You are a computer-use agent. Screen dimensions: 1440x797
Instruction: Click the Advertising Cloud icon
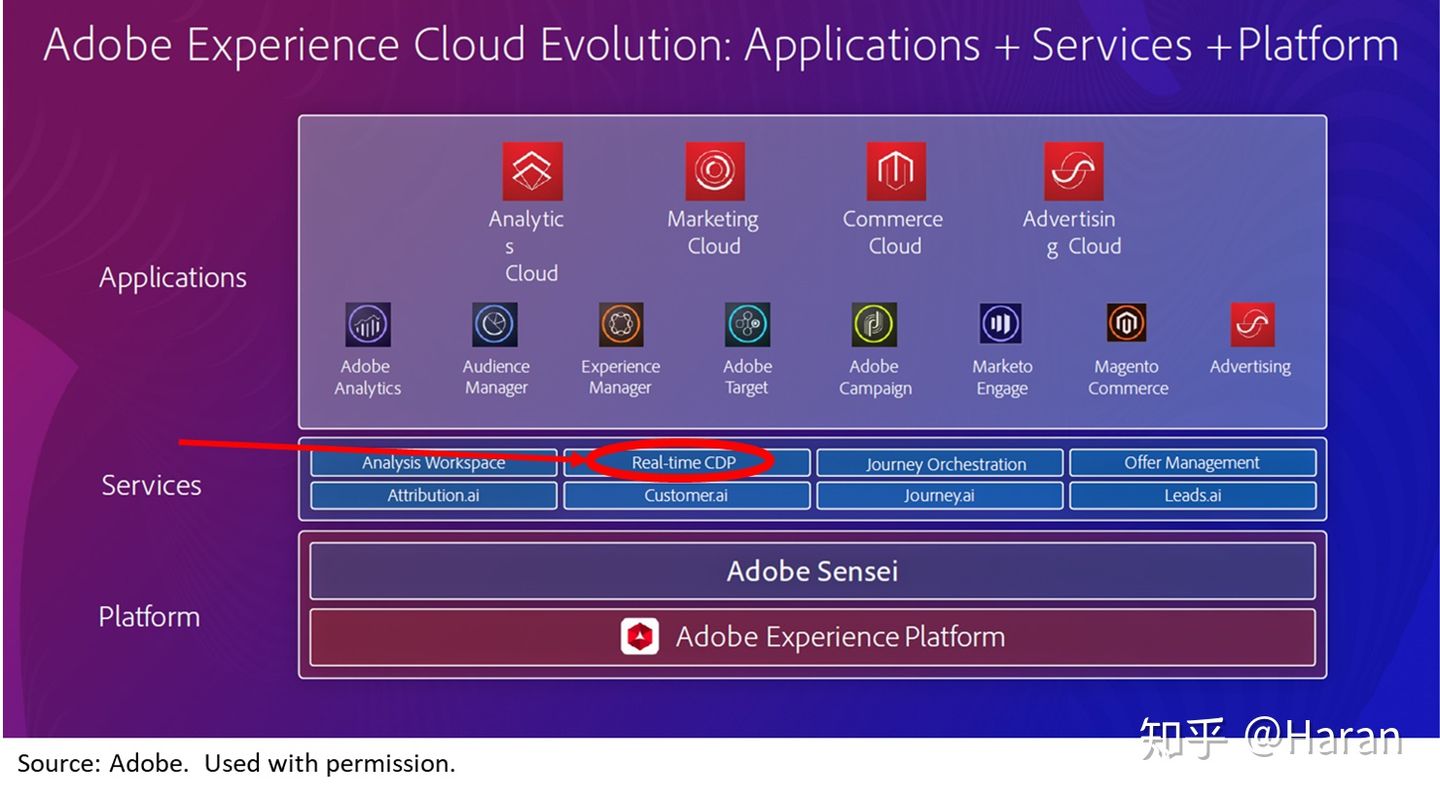tap(1074, 171)
